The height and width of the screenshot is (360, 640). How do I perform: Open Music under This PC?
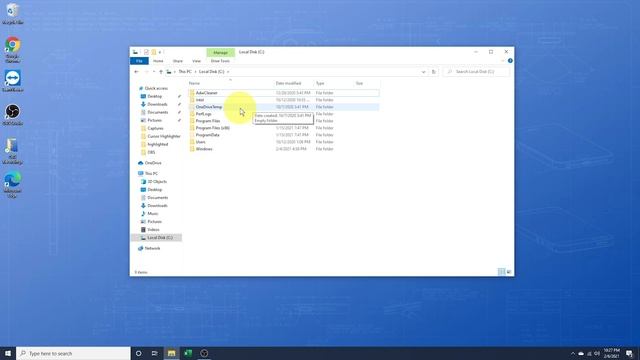click(x=153, y=213)
